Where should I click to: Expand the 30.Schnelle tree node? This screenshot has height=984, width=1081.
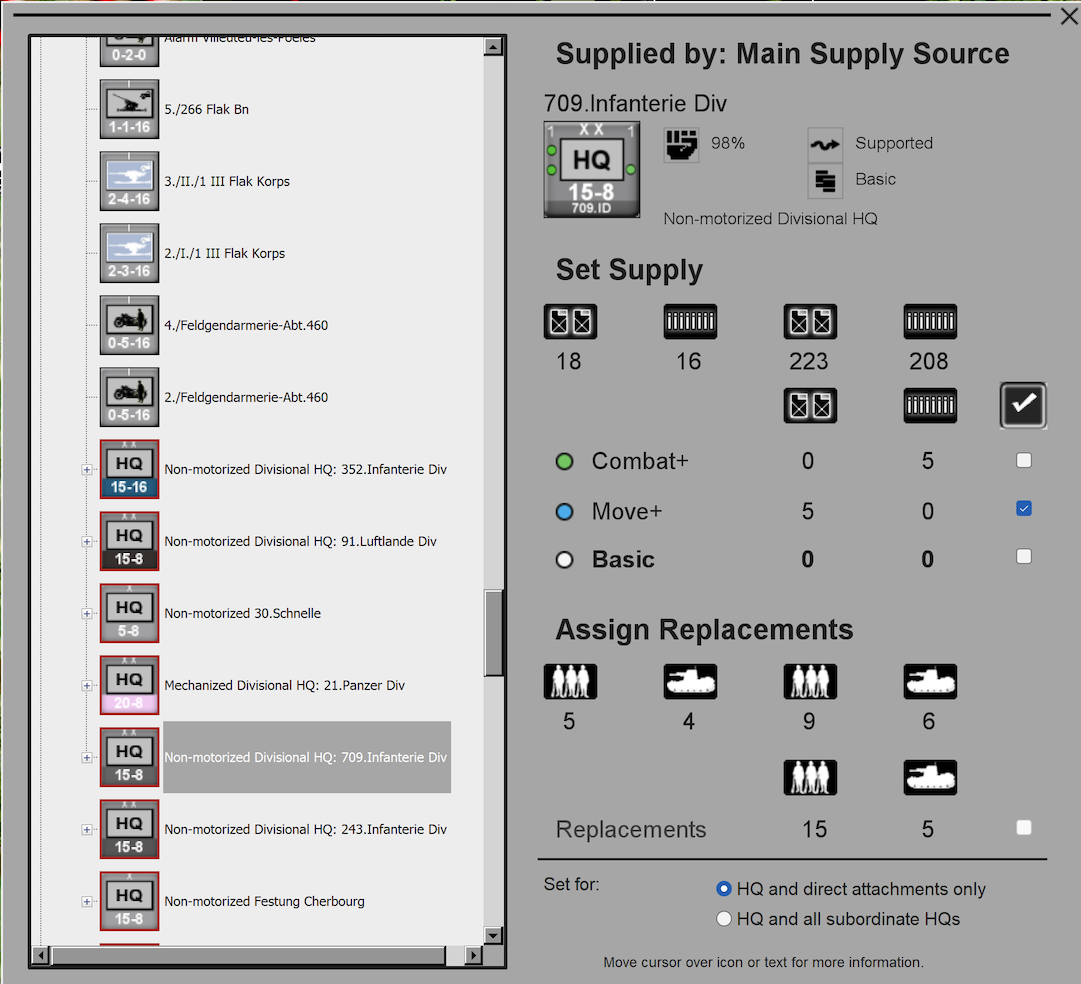point(87,614)
